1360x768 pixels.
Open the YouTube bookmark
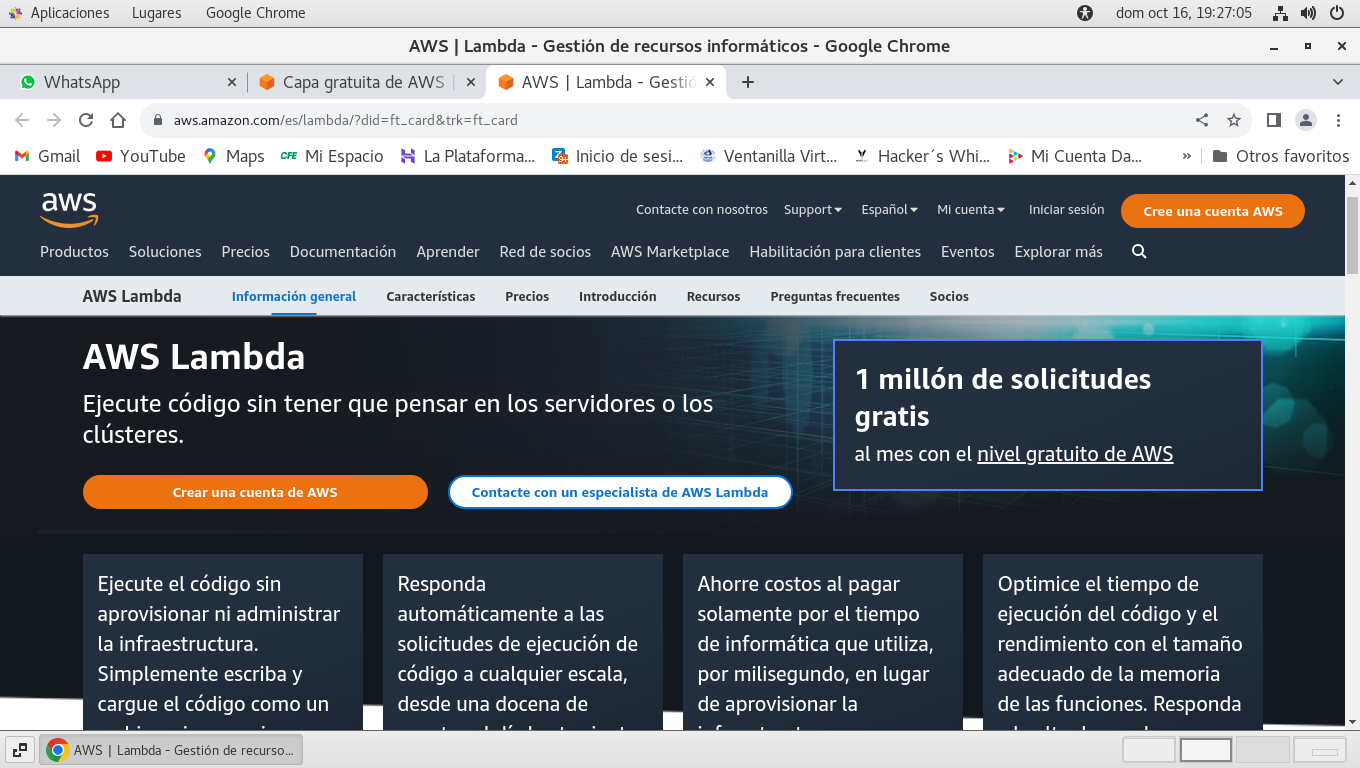point(141,156)
